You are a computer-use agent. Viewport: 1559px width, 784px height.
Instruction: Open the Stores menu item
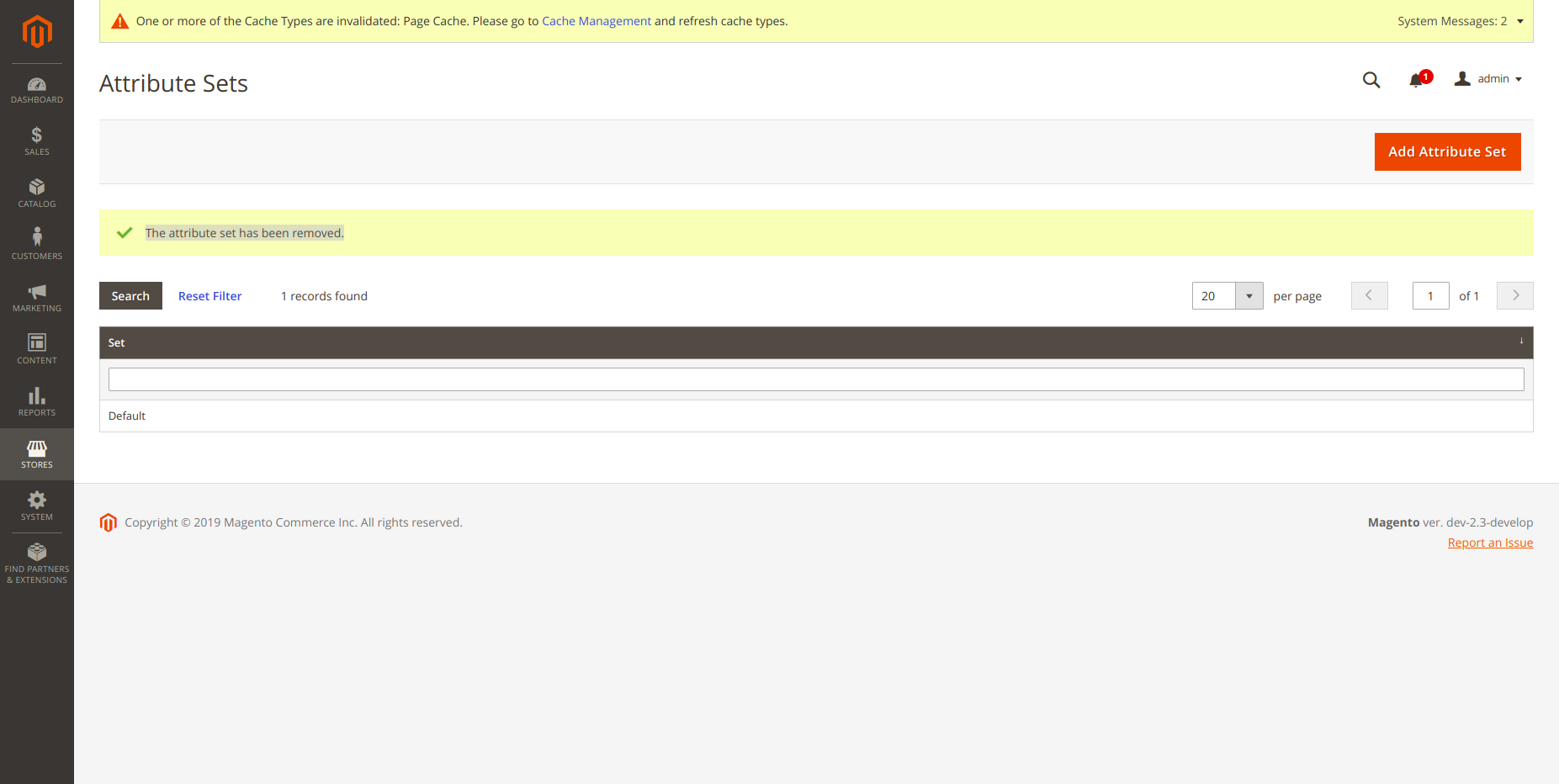(36, 454)
